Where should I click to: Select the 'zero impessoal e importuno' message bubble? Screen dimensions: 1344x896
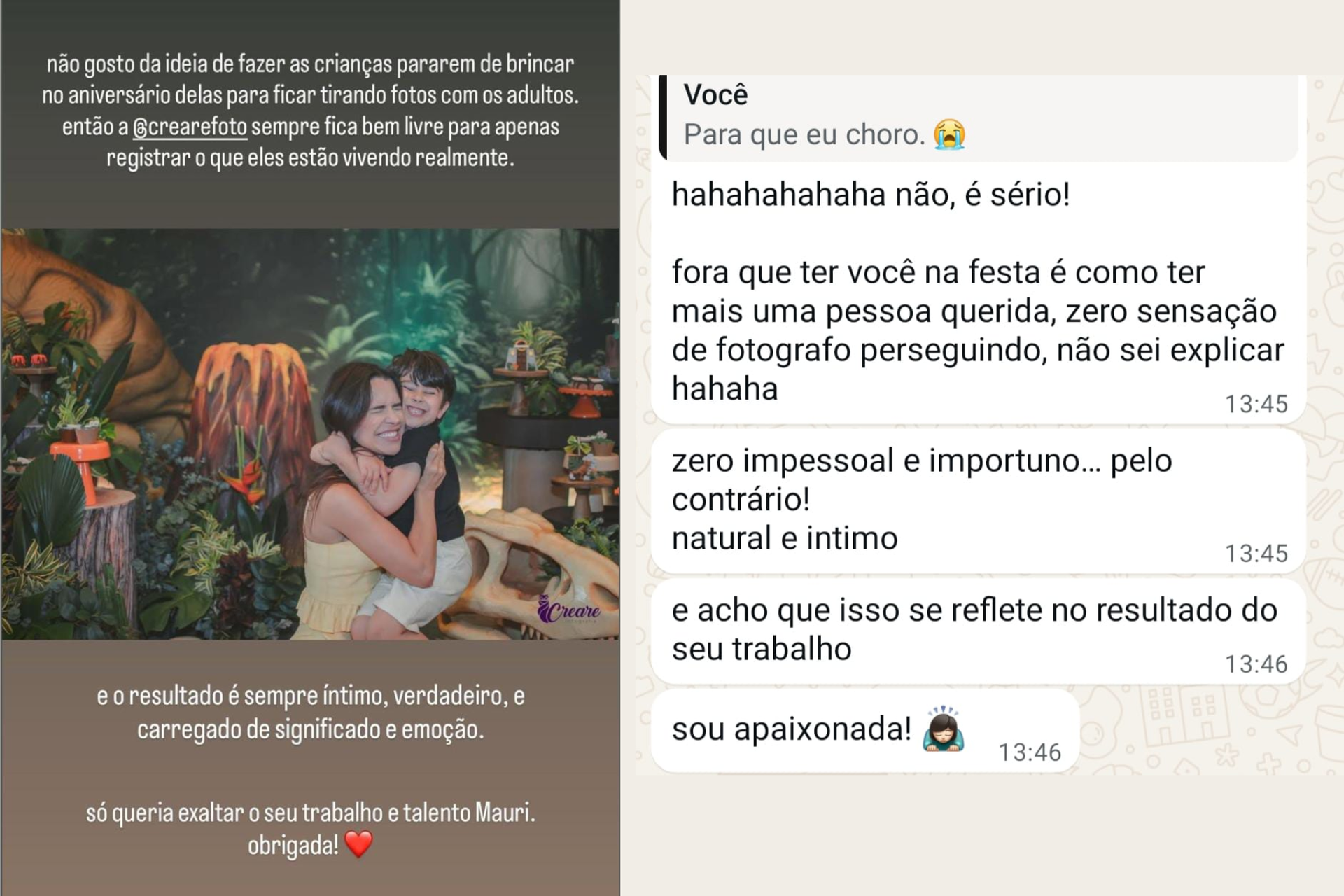[979, 501]
